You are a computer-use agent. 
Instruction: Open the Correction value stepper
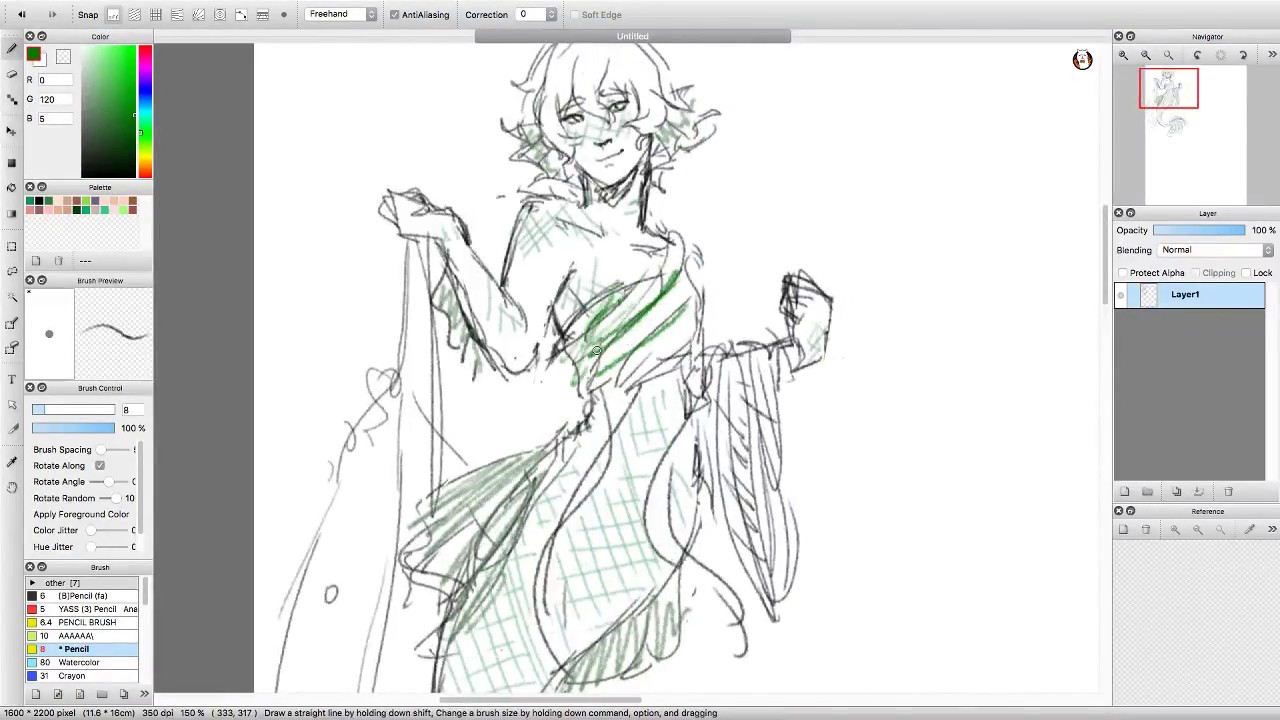pyautogui.click(x=549, y=14)
